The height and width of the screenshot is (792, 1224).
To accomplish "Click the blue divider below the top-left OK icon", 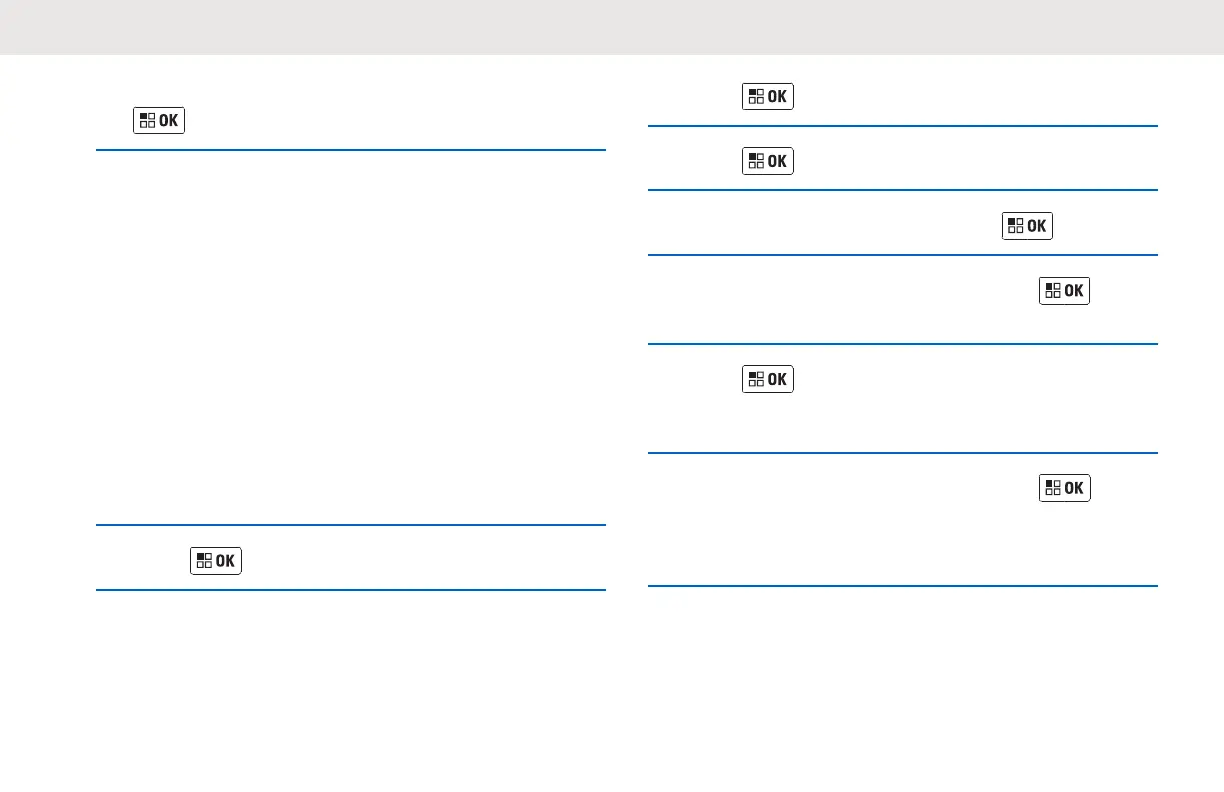I will 350,150.
